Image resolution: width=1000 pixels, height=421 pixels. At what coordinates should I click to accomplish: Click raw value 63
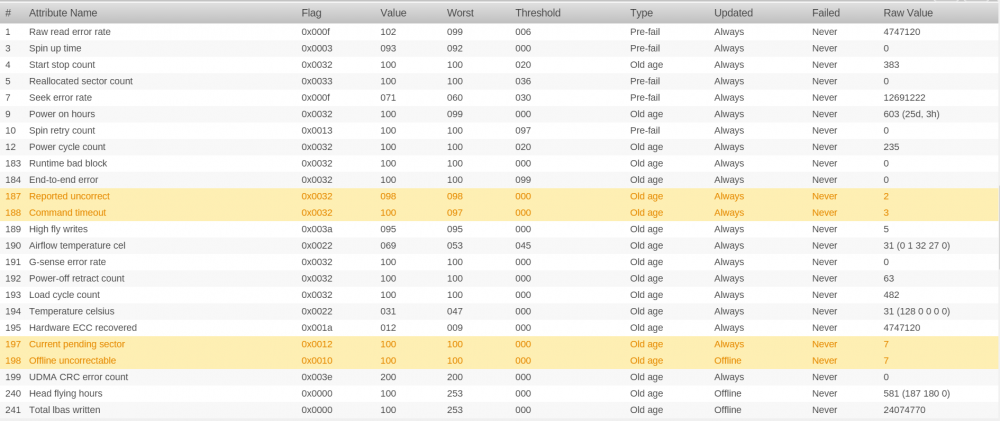pos(889,279)
